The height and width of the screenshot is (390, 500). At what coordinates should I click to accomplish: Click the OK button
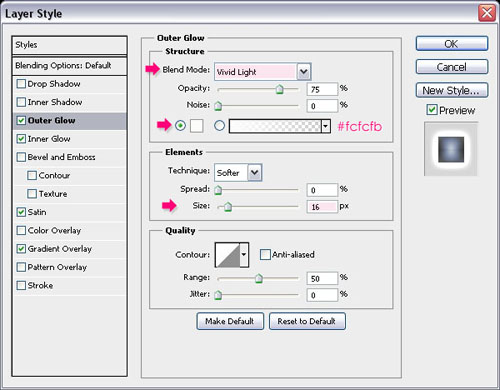[x=452, y=44]
